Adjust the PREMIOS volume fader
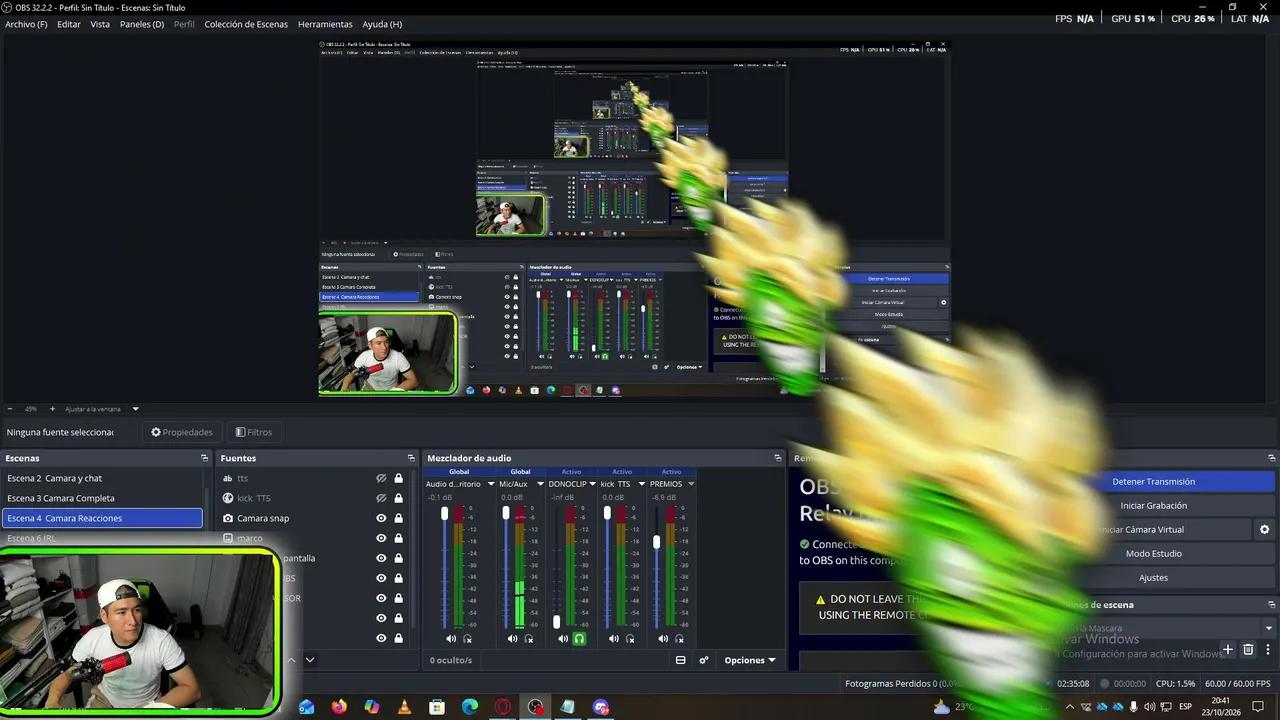 656,541
